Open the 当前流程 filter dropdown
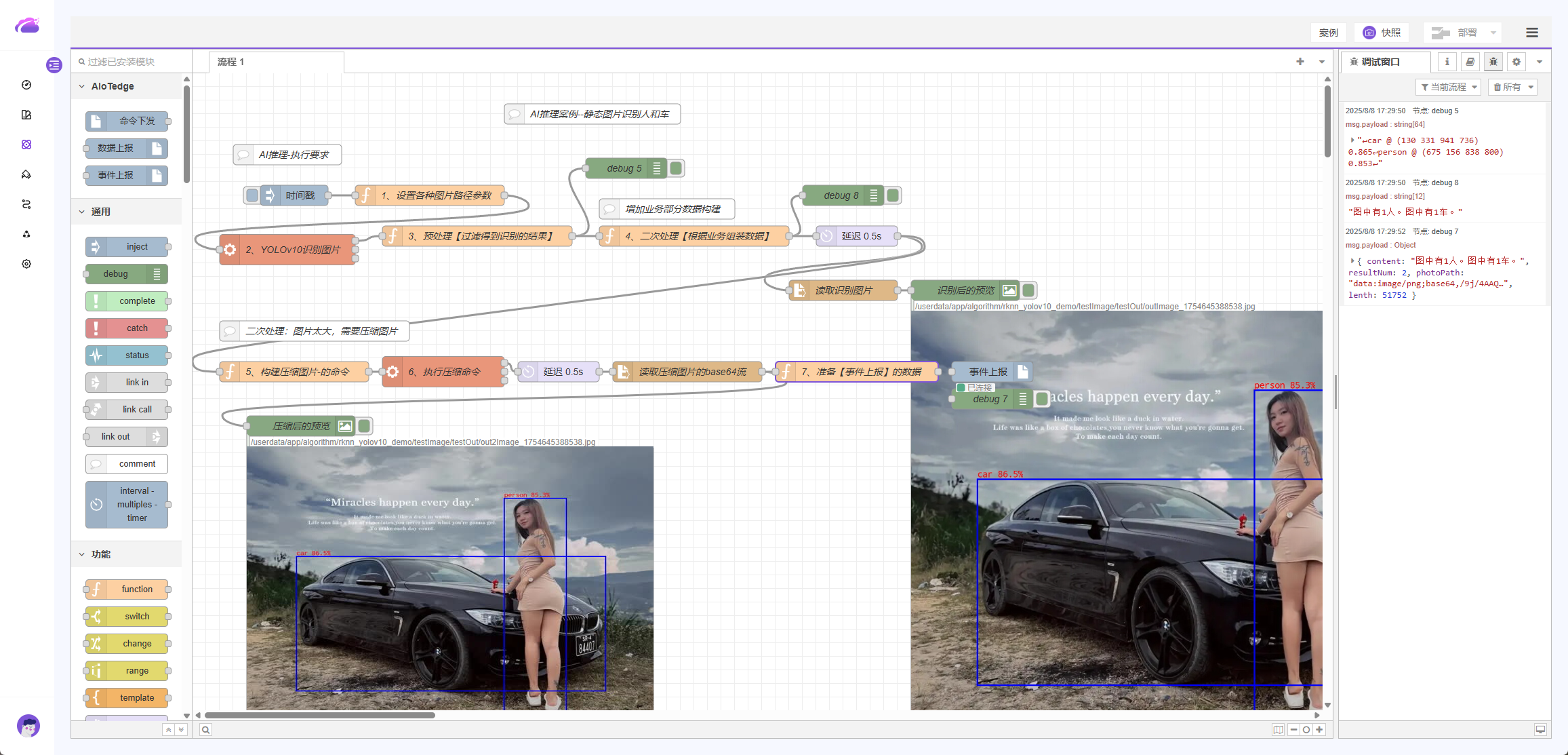This screenshot has height=755, width=1568. coord(1448,87)
